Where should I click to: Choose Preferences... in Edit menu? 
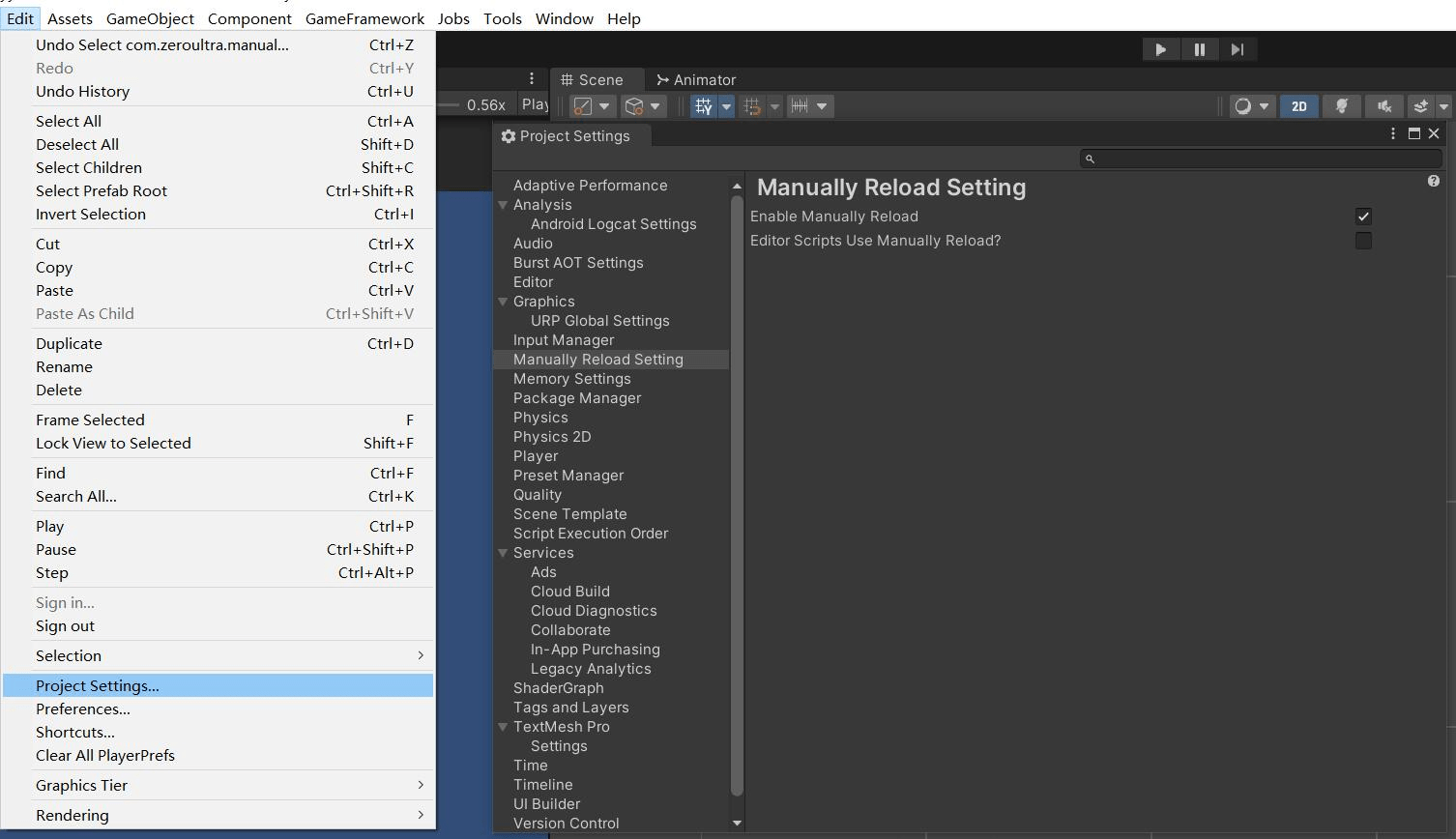point(218,709)
